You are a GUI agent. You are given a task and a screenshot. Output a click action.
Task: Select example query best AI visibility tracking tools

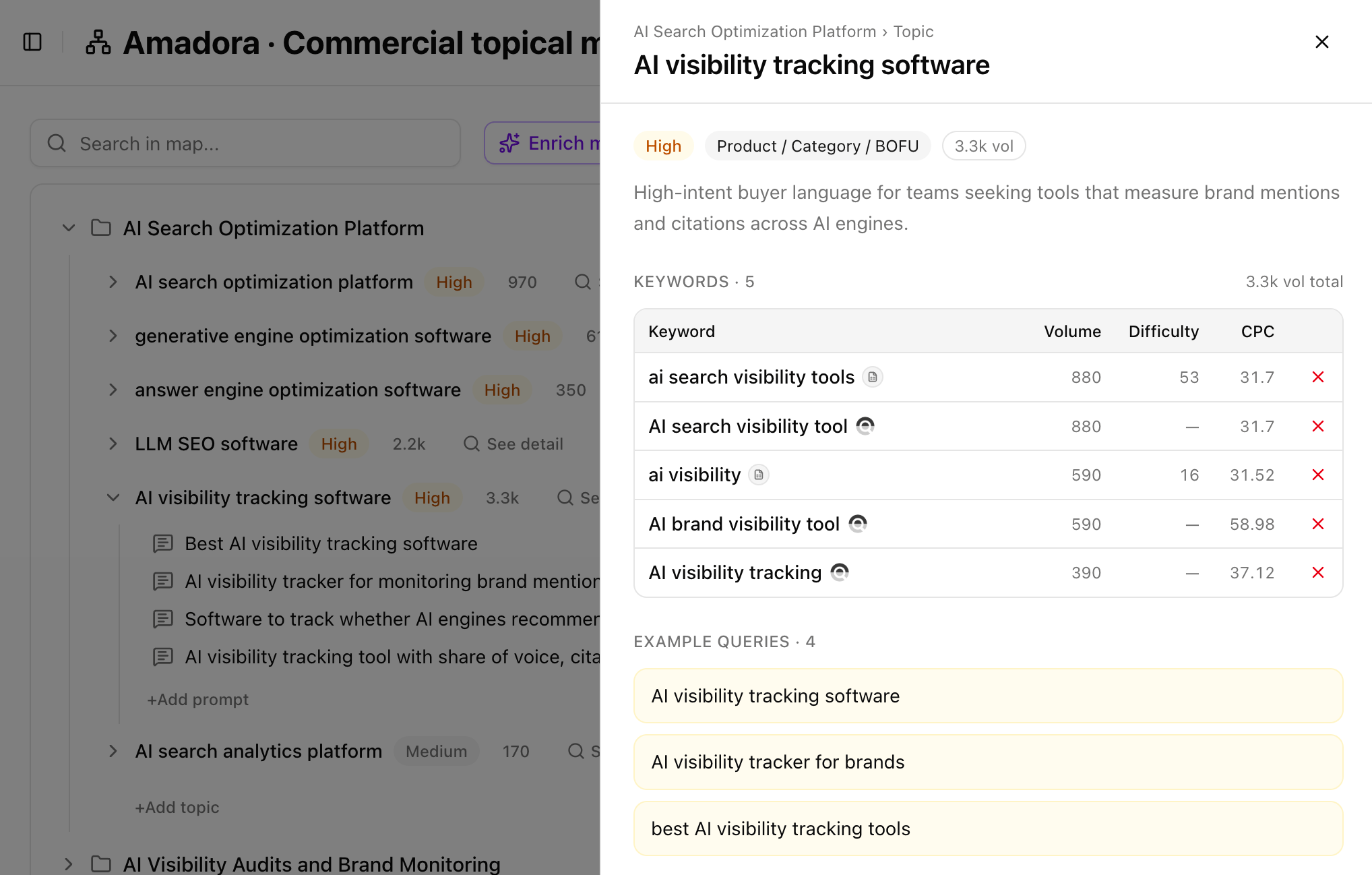pyautogui.click(x=988, y=828)
